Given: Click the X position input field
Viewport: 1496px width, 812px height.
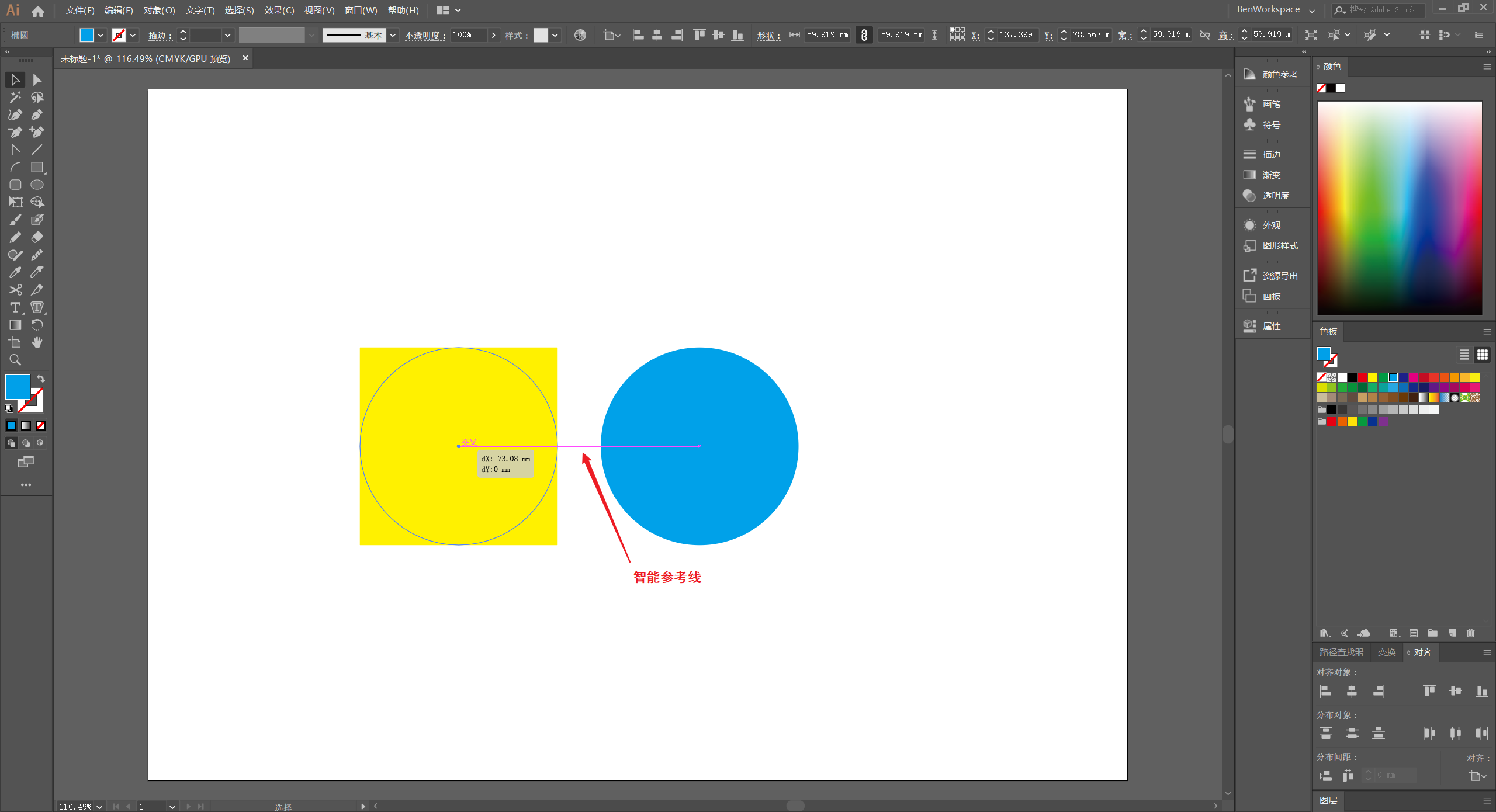Looking at the screenshot, I should tap(1016, 35).
